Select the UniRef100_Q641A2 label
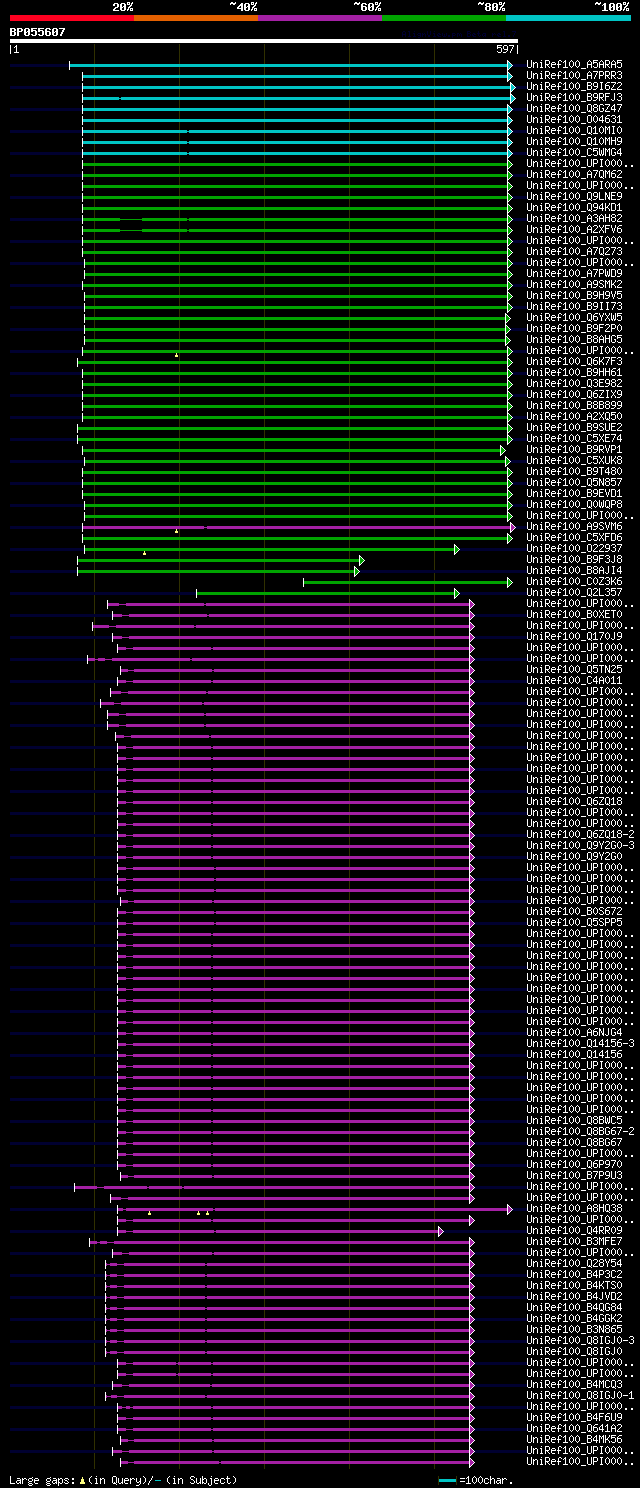Viewport: 640px width, 1488px height. (x=574, y=1428)
